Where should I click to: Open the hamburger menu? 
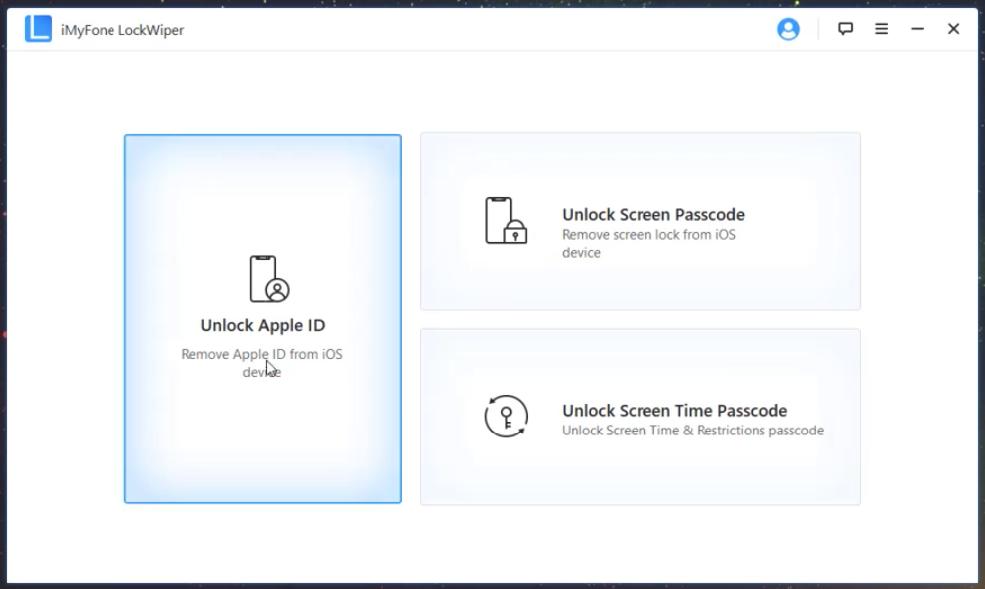pyautogui.click(x=881, y=29)
